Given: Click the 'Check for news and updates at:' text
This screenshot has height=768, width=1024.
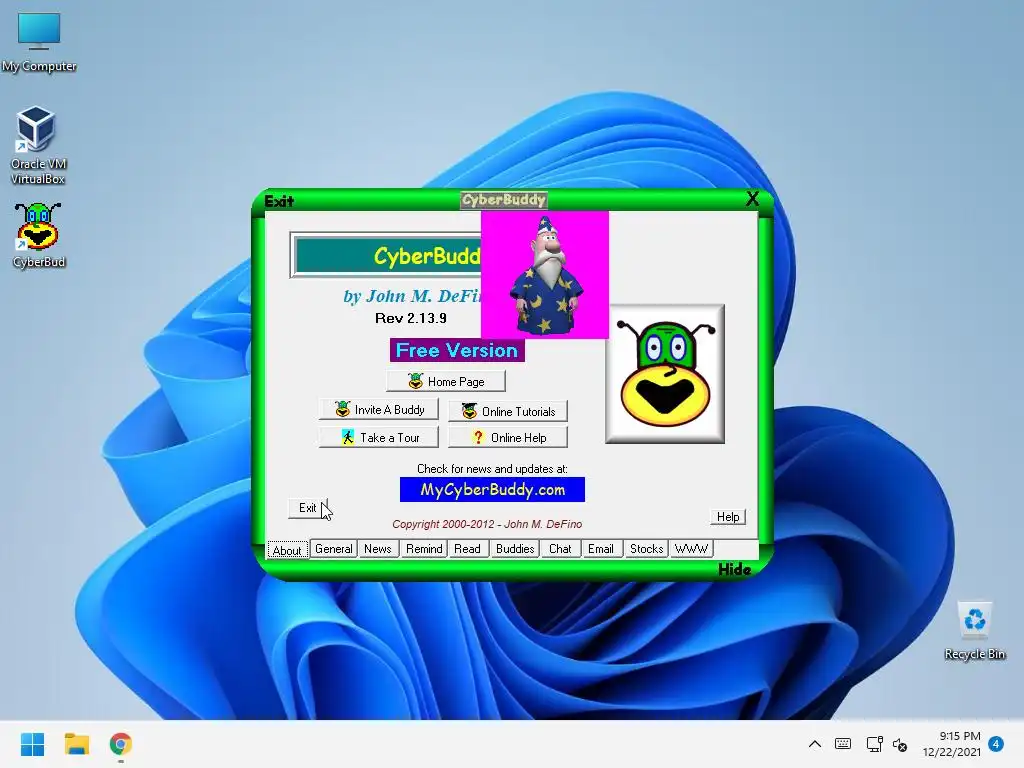Looking at the screenshot, I should (492, 468).
